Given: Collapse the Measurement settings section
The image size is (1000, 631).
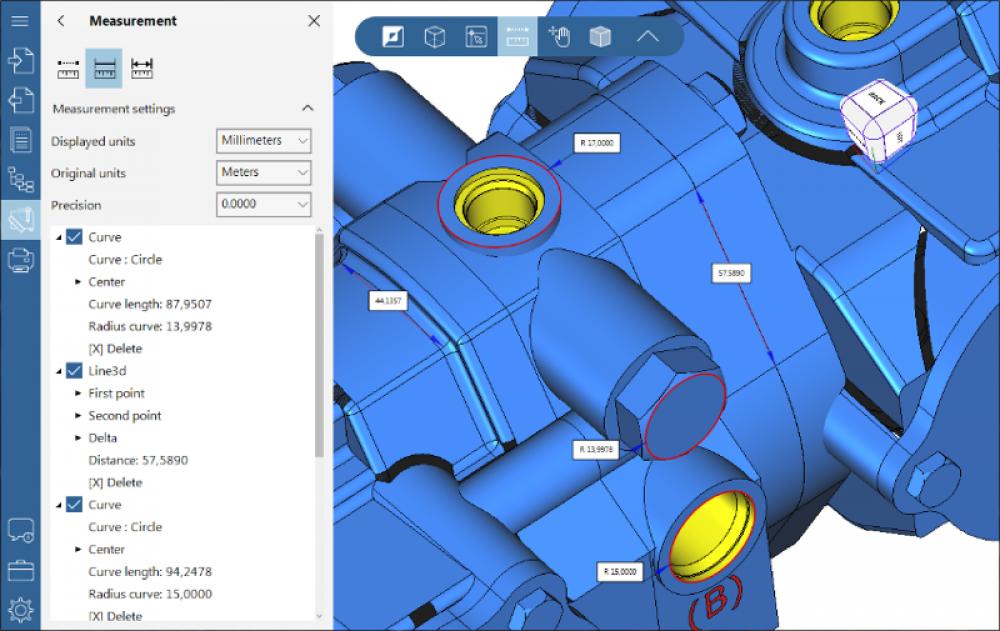Looking at the screenshot, I should coord(308,107).
